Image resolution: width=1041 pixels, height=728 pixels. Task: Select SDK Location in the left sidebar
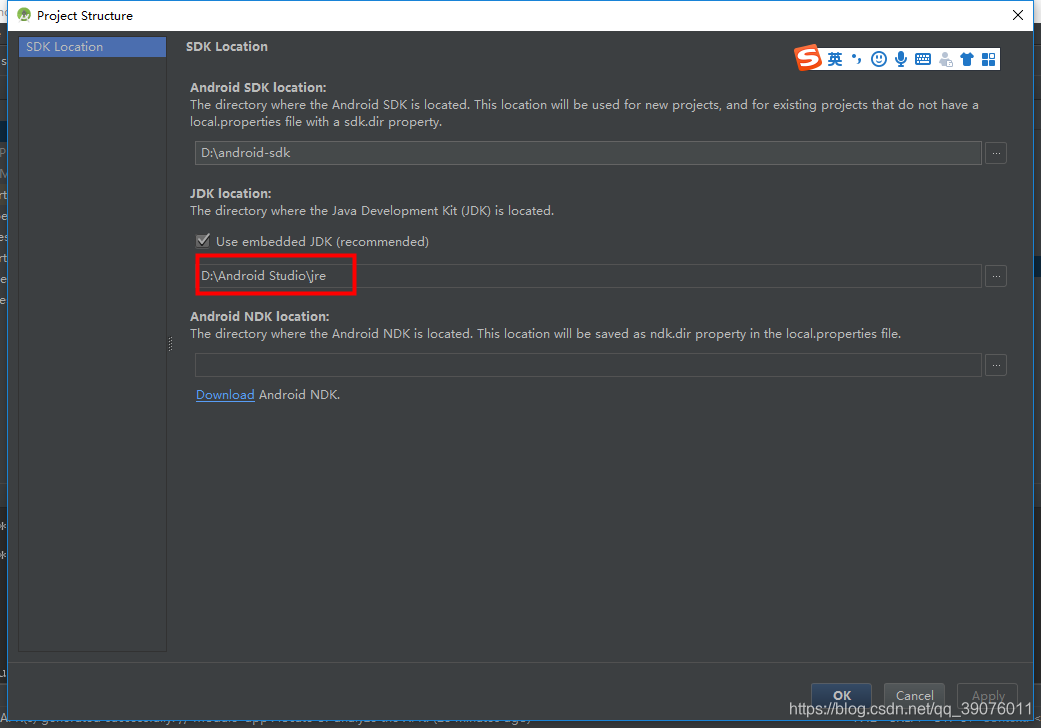click(x=92, y=47)
